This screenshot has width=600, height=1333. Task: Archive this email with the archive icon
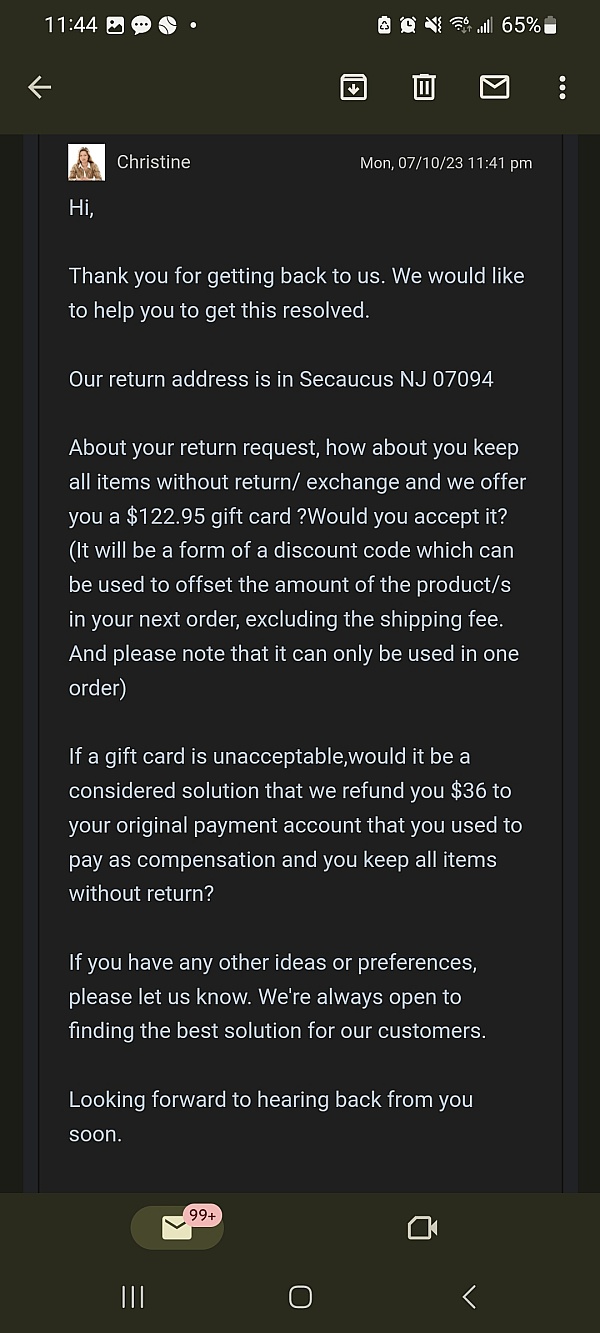point(353,88)
